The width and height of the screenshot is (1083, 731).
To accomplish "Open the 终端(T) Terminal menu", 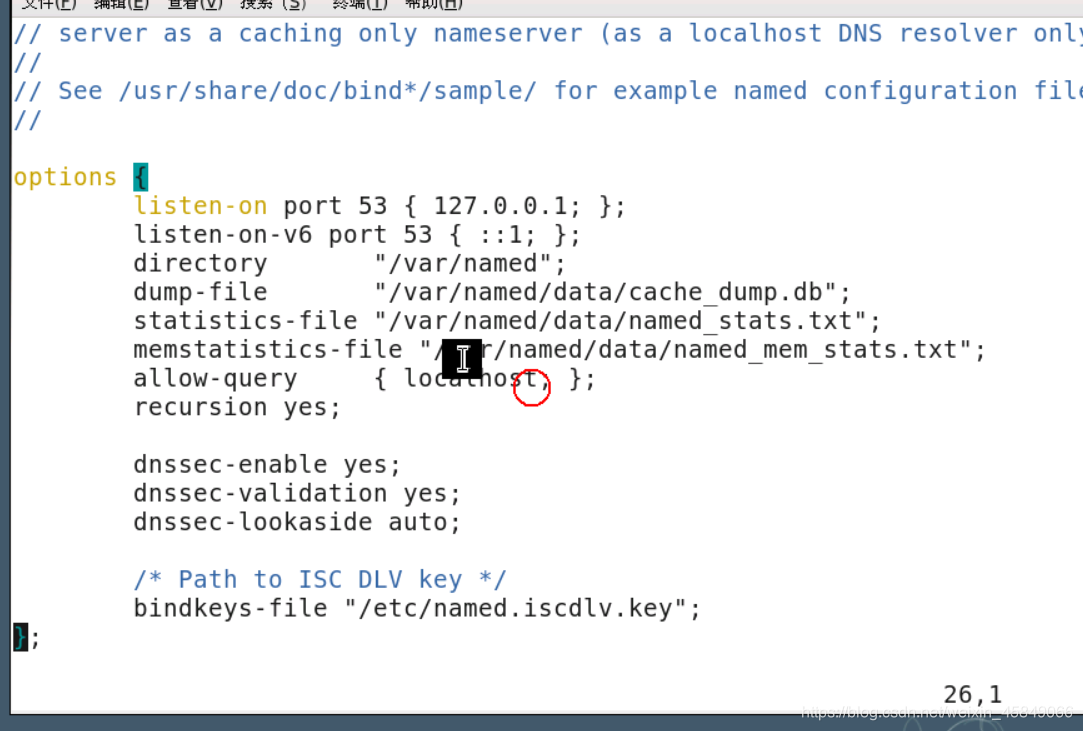I will (359, 4).
